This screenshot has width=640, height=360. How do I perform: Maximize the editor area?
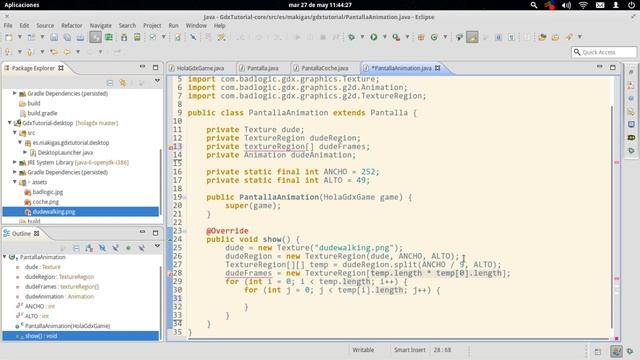tap(613, 67)
